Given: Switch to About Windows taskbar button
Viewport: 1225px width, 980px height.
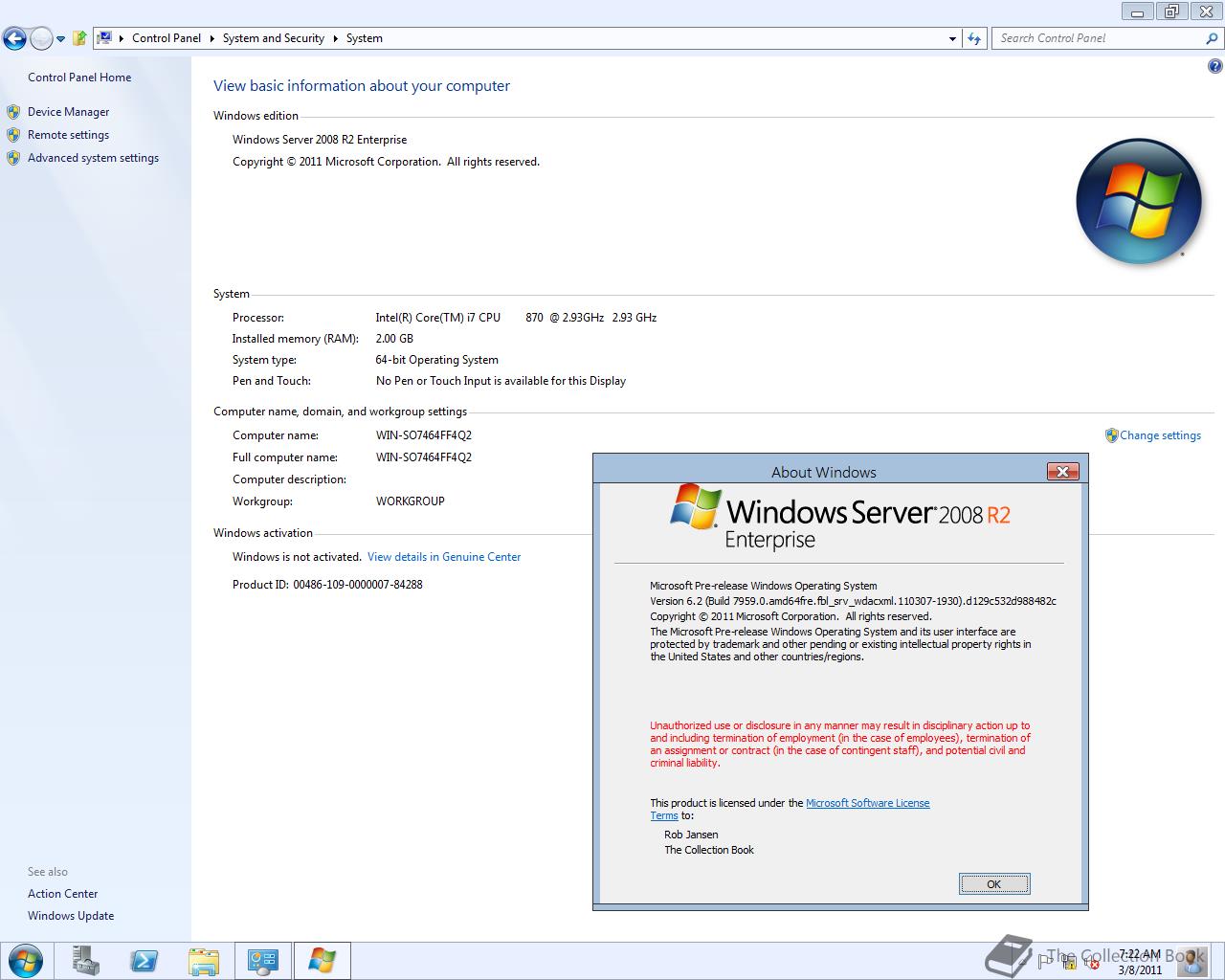Looking at the screenshot, I should (x=322, y=961).
